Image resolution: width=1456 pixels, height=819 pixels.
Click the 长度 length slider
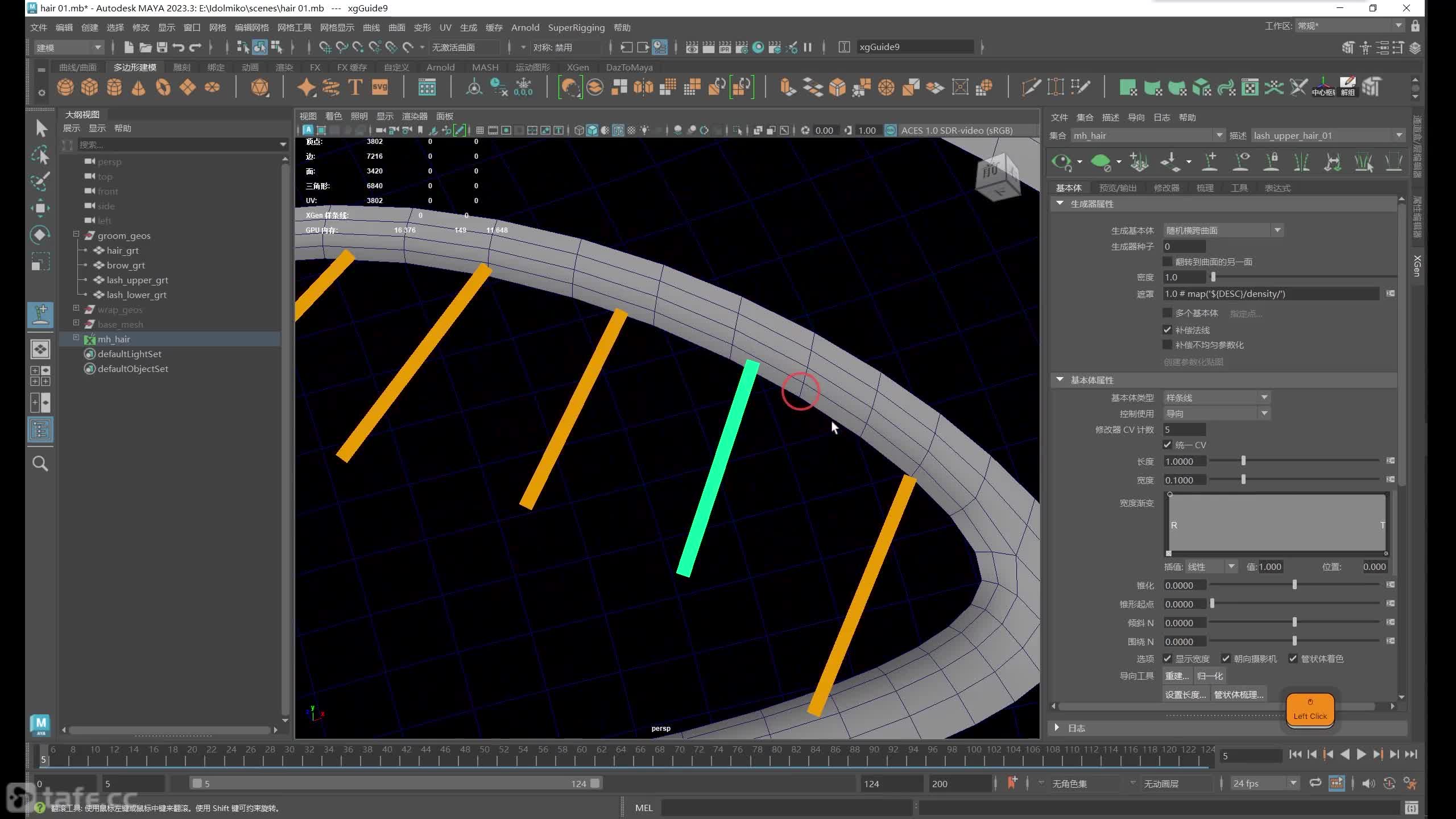[x=1294, y=461]
